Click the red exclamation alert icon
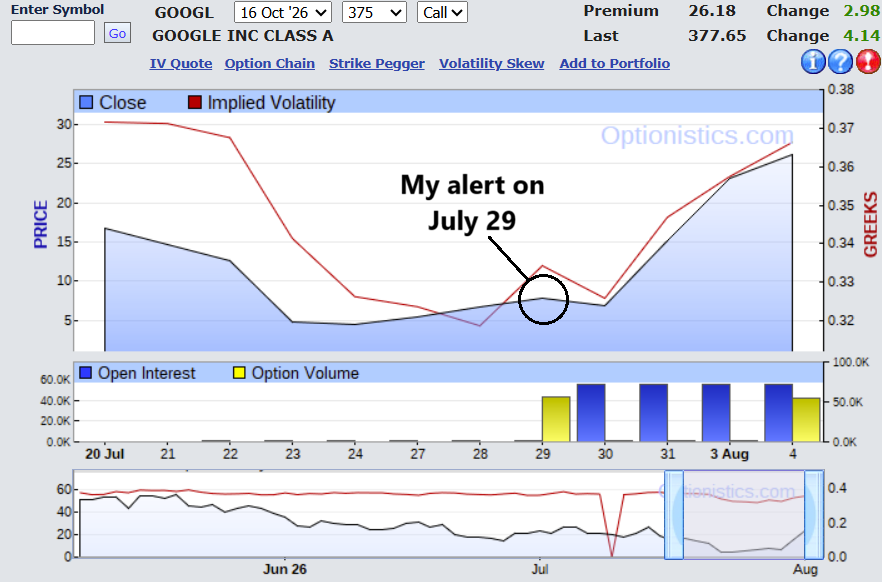The height and width of the screenshot is (582, 882). pyautogui.click(x=868, y=62)
